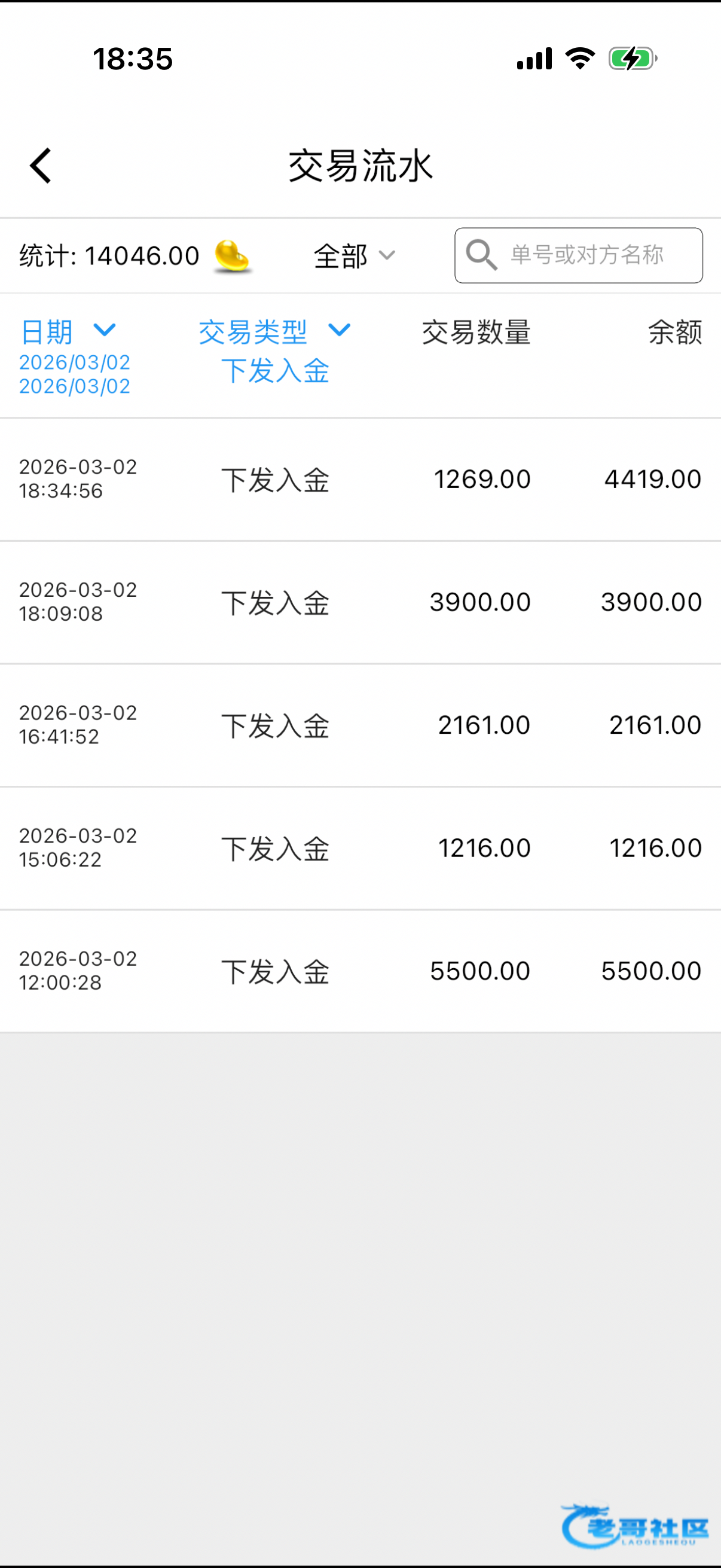Select the 余额 column header
This screenshot has height=1568, width=721.
click(x=674, y=332)
